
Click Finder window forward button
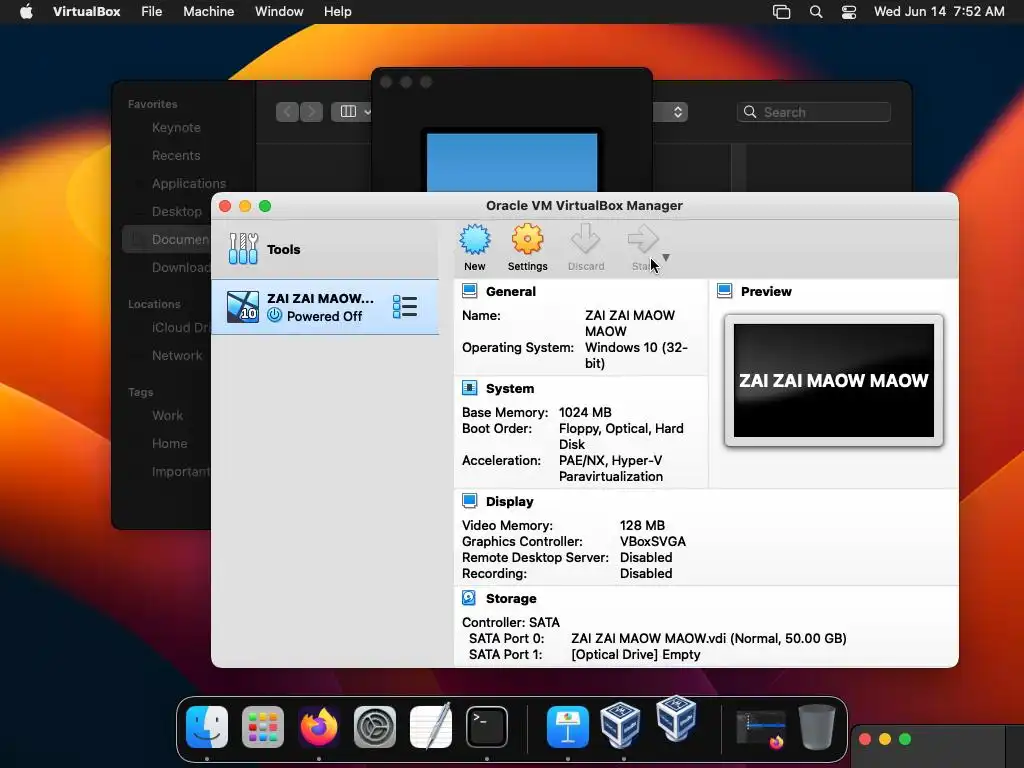tap(312, 112)
